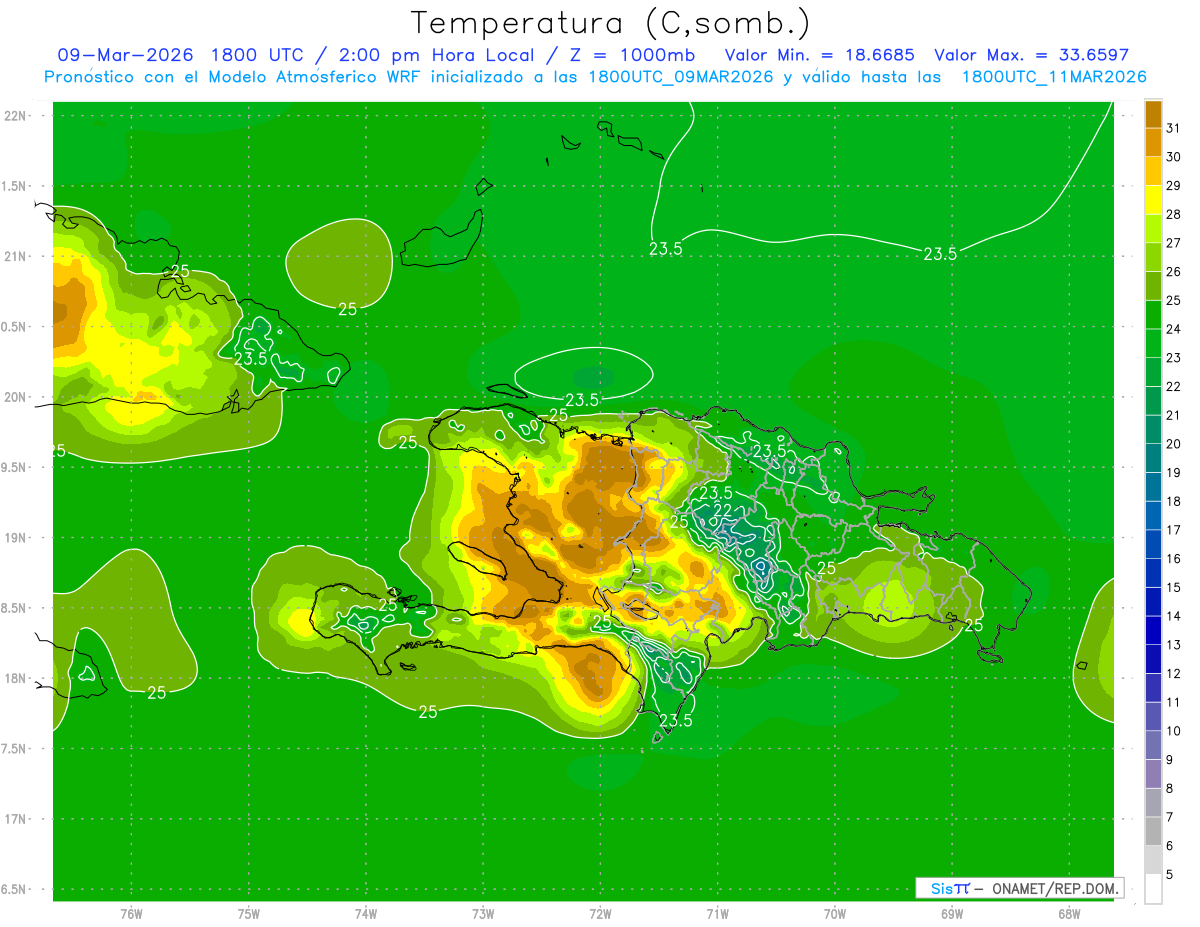This screenshot has width=1200, height=927.
Task: Click the '20N' latitude axis label
Action: (x=15, y=397)
